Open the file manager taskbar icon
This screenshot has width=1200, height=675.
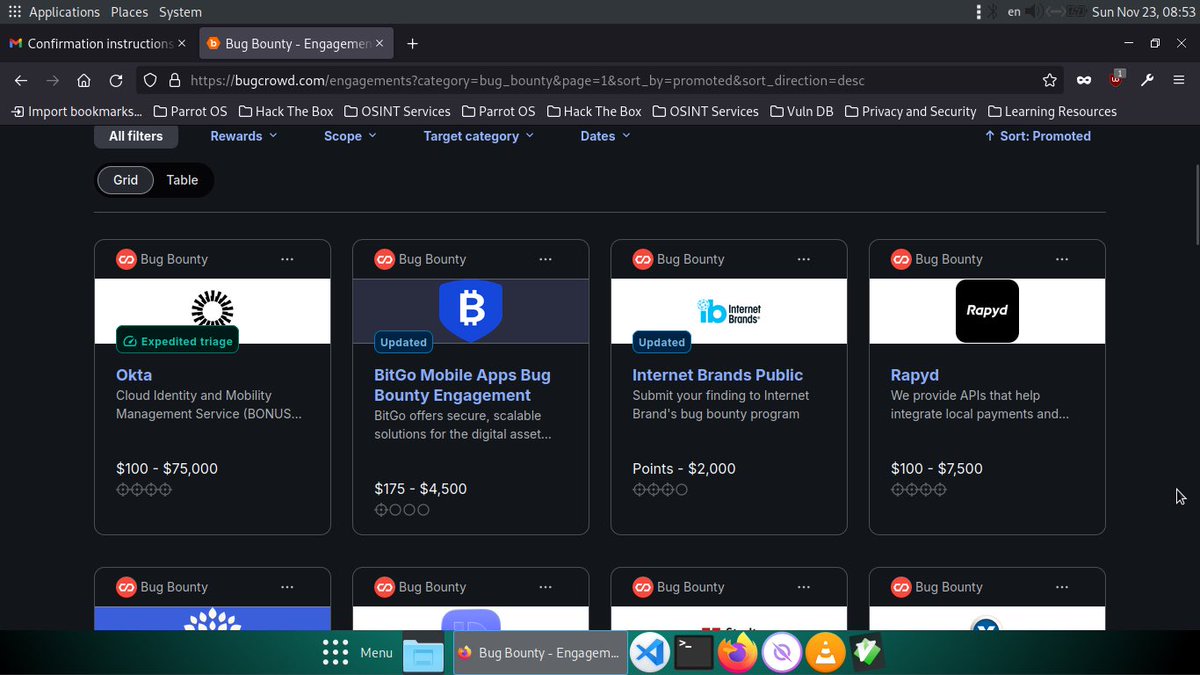(x=423, y=654)
